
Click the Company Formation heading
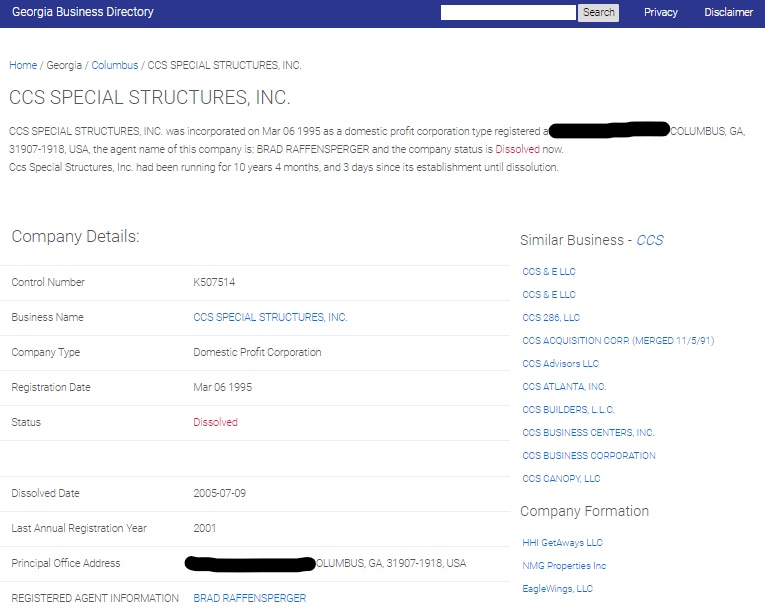584,511
